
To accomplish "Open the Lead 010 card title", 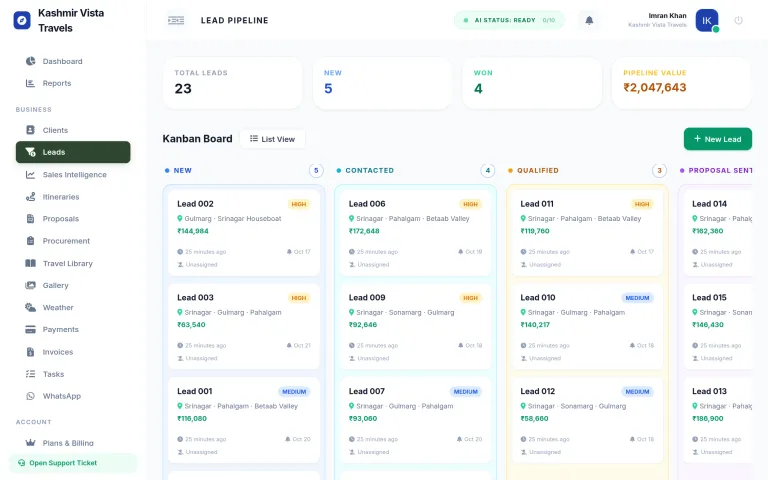I will click(538, 297).
